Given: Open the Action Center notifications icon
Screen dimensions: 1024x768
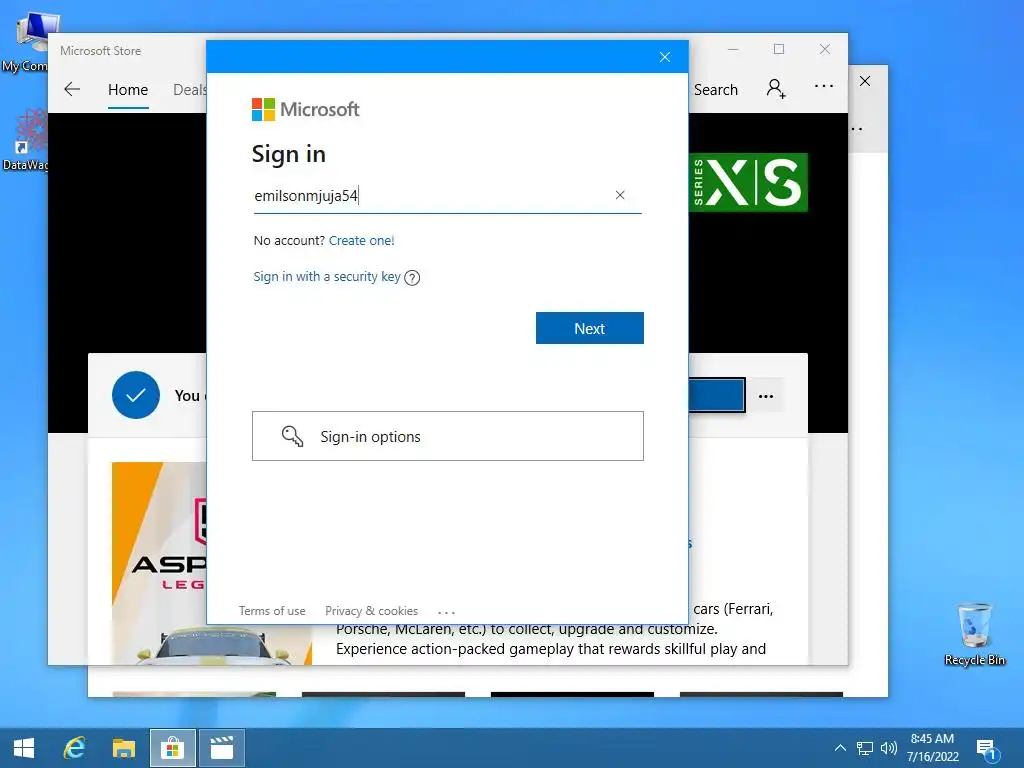Looking at the screenshot, I should tap(987, 749).
